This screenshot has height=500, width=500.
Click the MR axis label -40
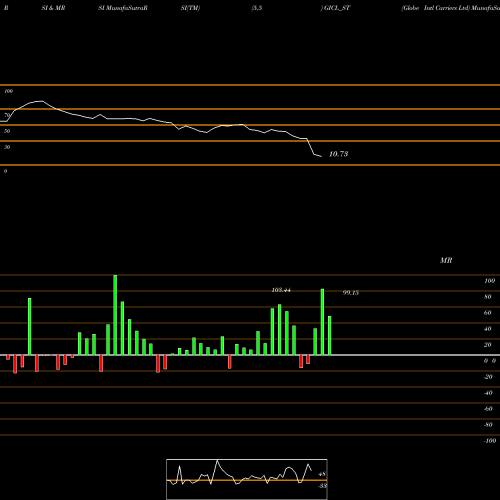pos(488,393)
